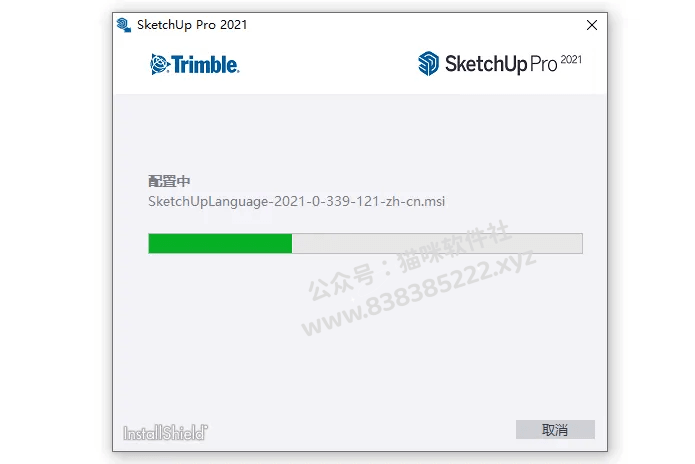This screenshot has width=695, height=464.
Task: Click the Trimble globe logo icon
Action: 160,65
